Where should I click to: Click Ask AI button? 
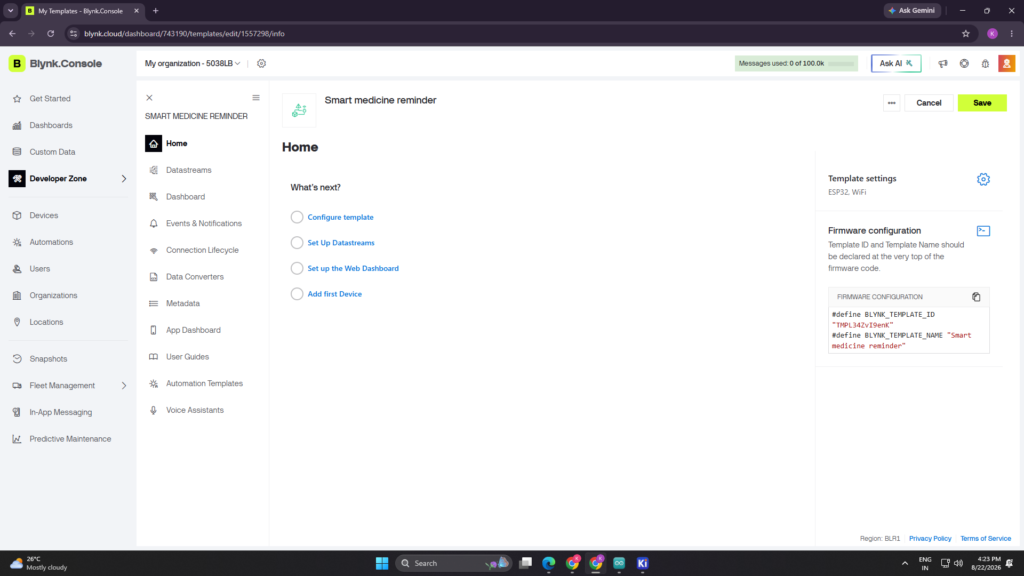(x=896, y=63)
